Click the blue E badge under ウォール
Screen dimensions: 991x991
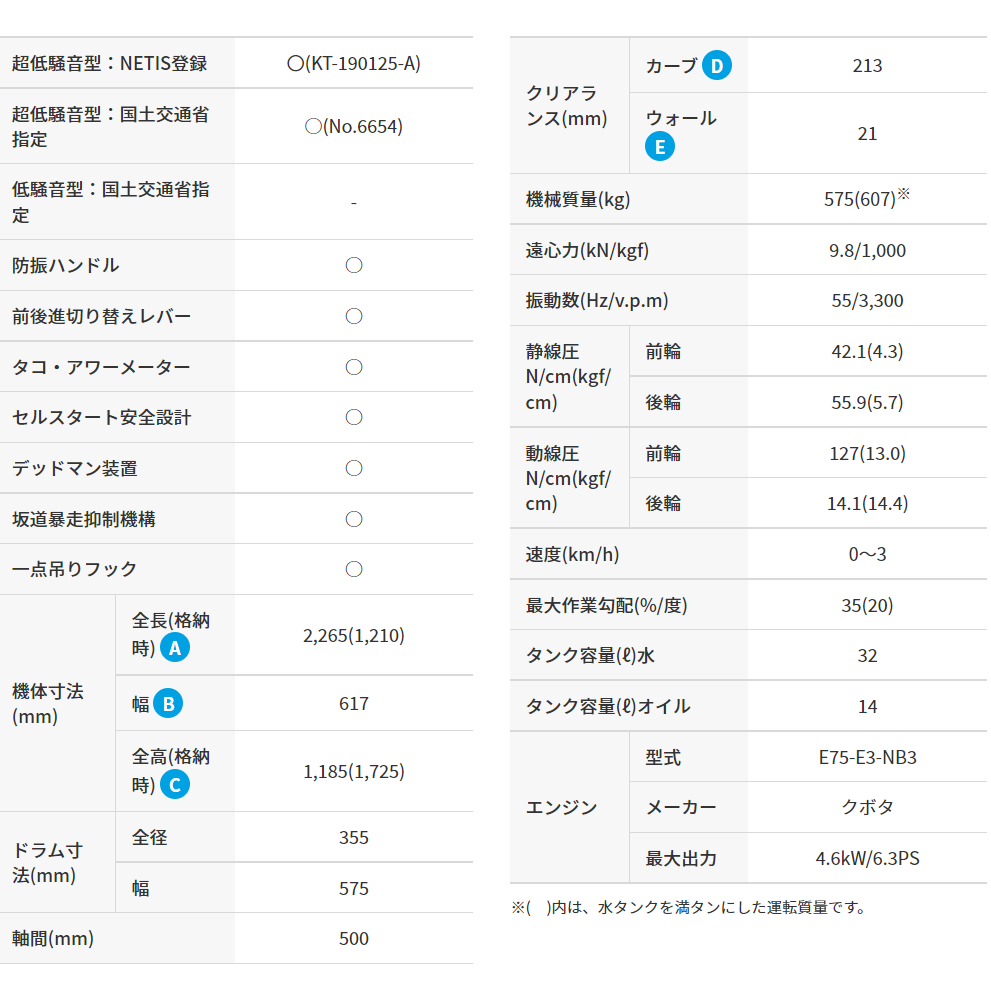click(x=660, y=147)
